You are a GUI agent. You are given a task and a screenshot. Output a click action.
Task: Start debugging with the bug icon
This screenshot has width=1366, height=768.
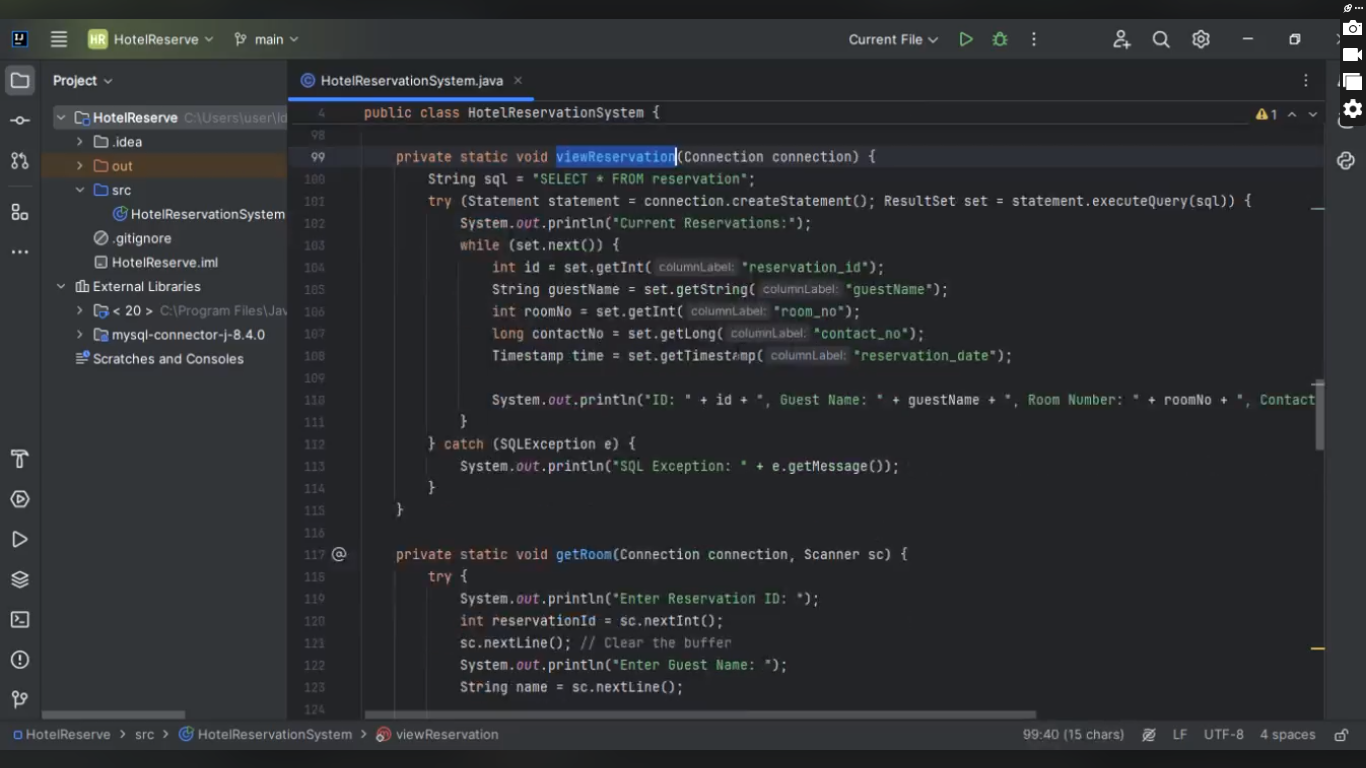tap(1000, 39)
